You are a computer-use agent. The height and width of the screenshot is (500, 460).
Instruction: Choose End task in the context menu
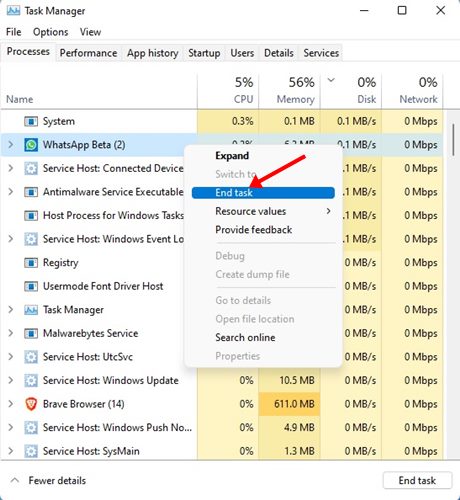pos(263,193)
